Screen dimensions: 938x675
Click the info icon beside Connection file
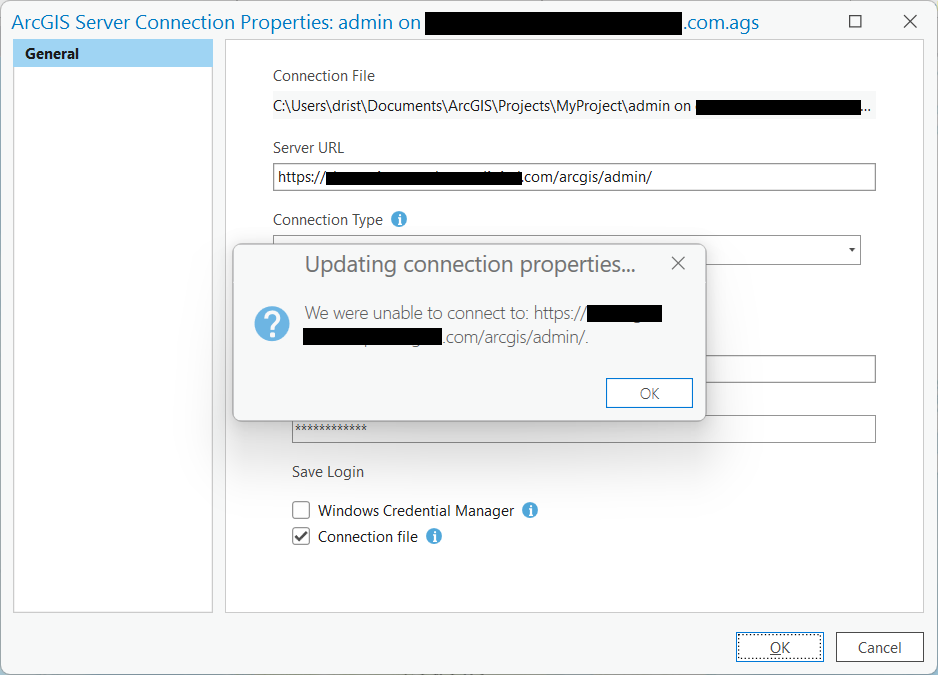(x=434, y=536)
